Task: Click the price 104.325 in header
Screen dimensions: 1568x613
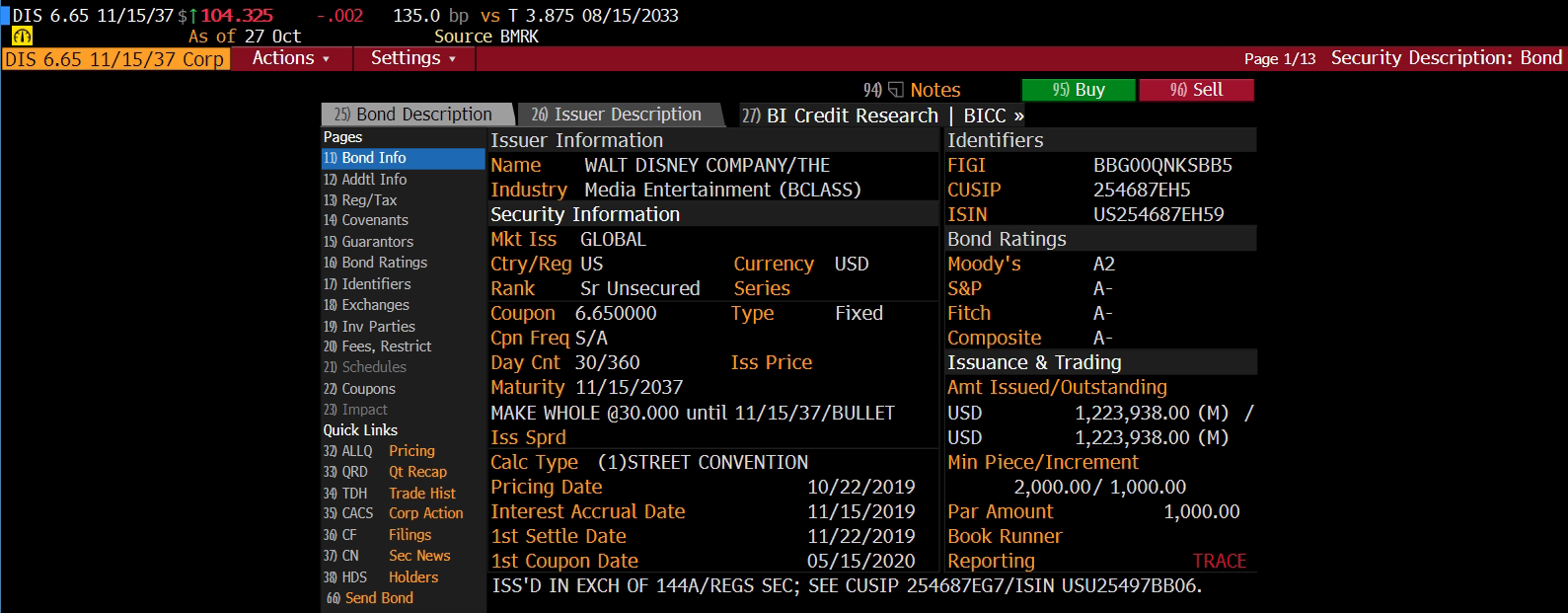Action: (x=237, y=16)
